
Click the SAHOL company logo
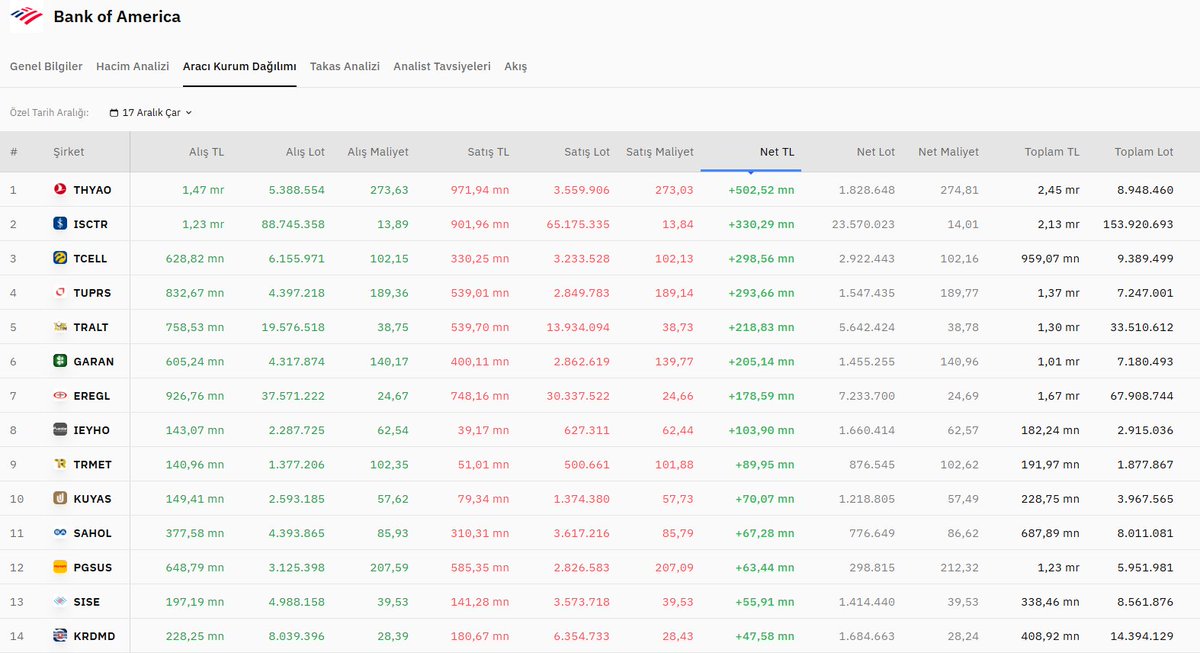click(61, 533)
